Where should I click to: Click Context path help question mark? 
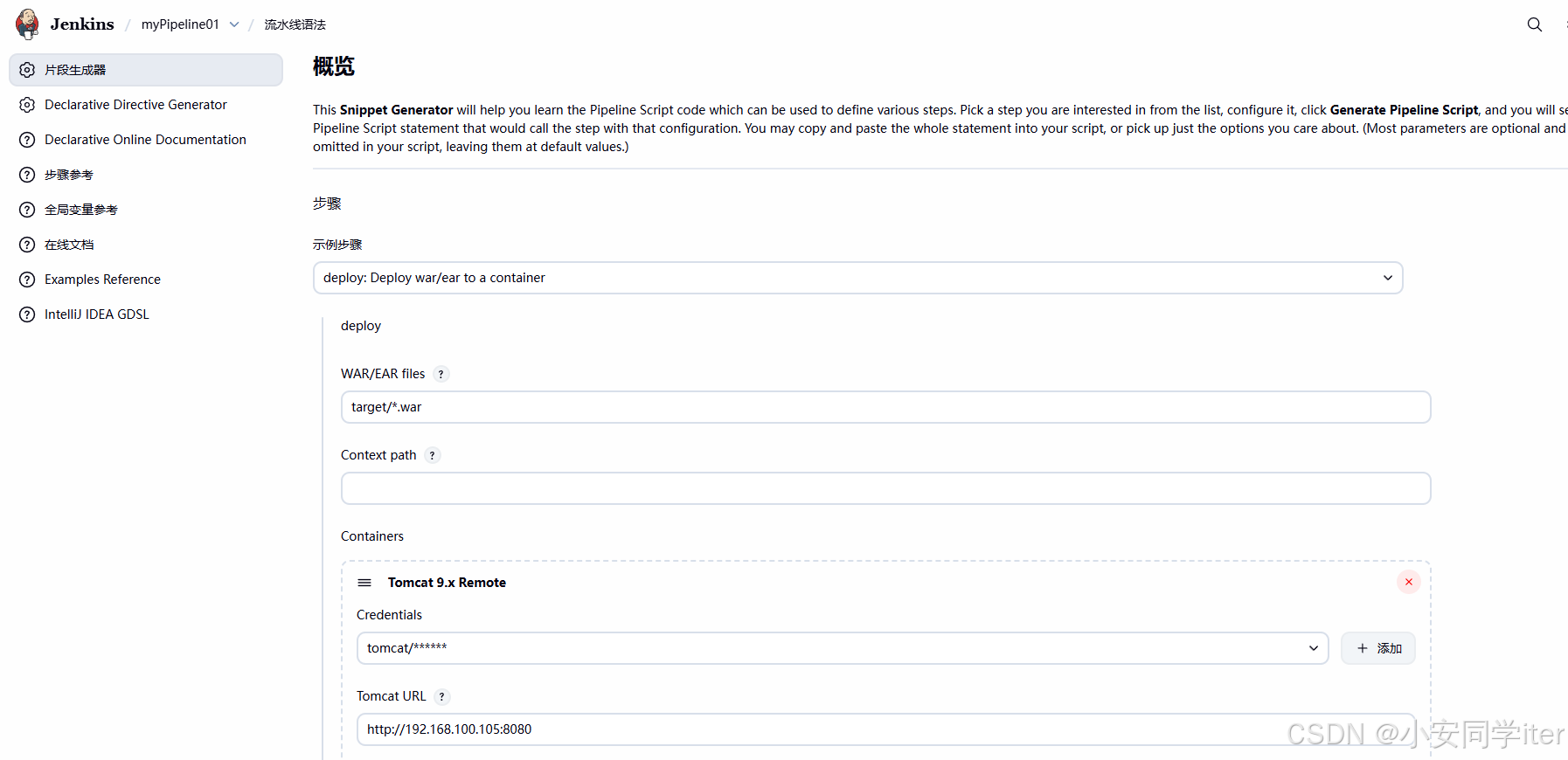tap(432, 455)
